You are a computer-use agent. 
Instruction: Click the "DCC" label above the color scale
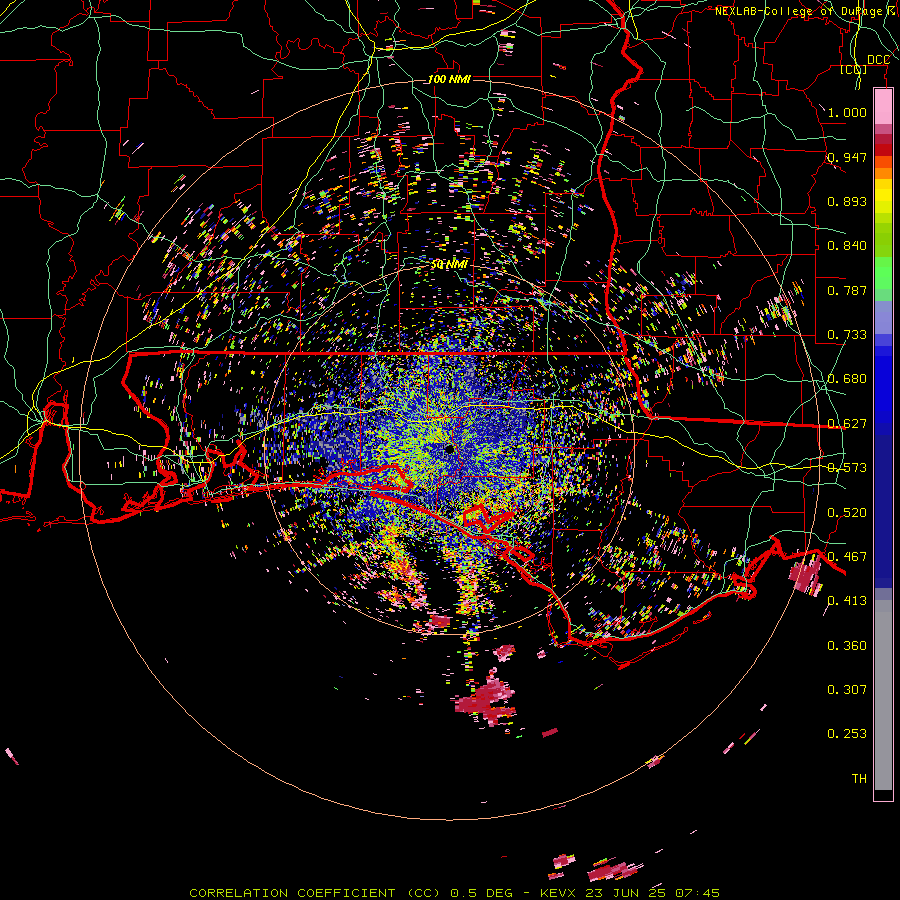[878, 60]
